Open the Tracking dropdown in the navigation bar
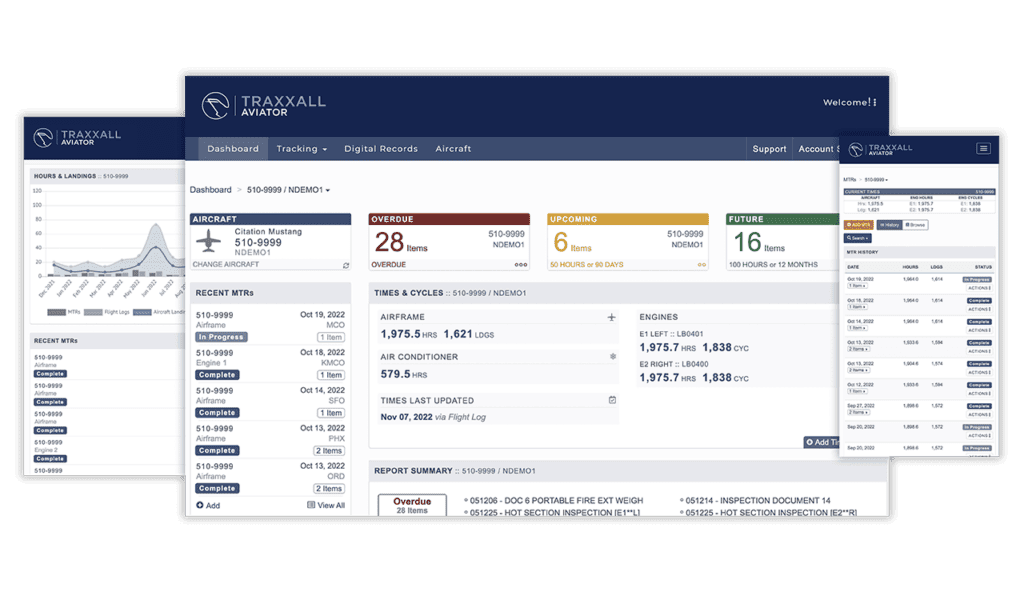The image size is (1024, 592). (x=302, y=148)
